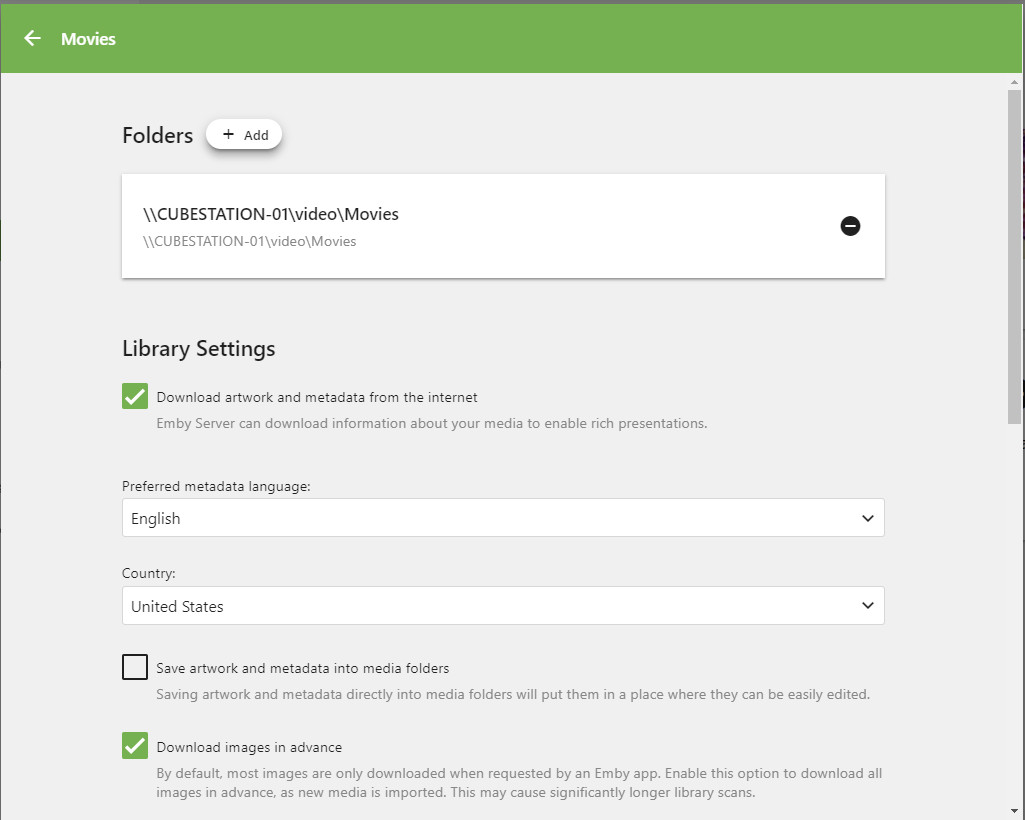Image resolution: width=1025 pixels, height=820 pixels.
Task: Disable the Download images in advance checkbox
Action: click(x=135, y=746)
